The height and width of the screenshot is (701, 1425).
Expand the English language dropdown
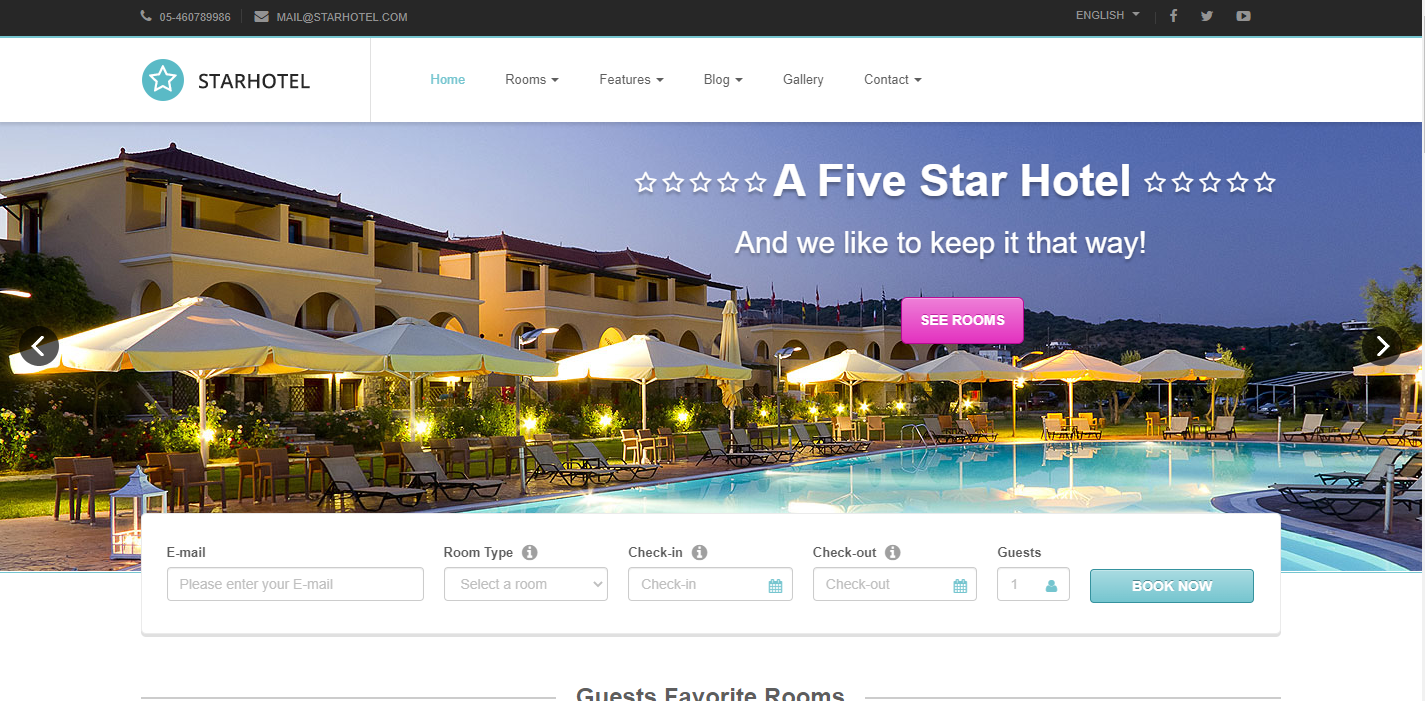coord(1107,16)
